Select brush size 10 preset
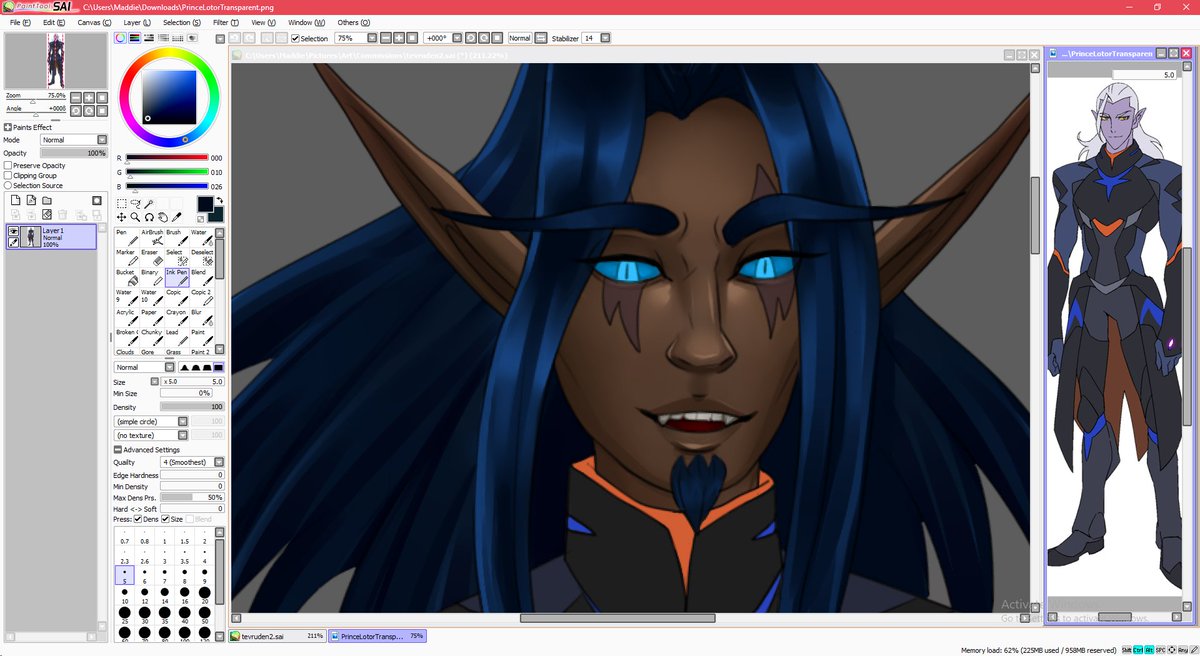The width and height of the screenshot is (1200, 656). coord(124,596)
